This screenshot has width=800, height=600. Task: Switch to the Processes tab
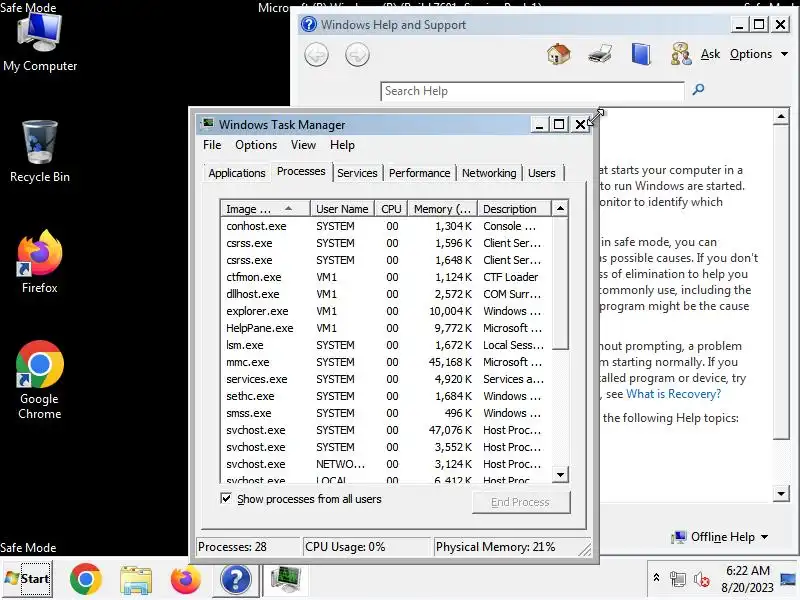point(301,171)
